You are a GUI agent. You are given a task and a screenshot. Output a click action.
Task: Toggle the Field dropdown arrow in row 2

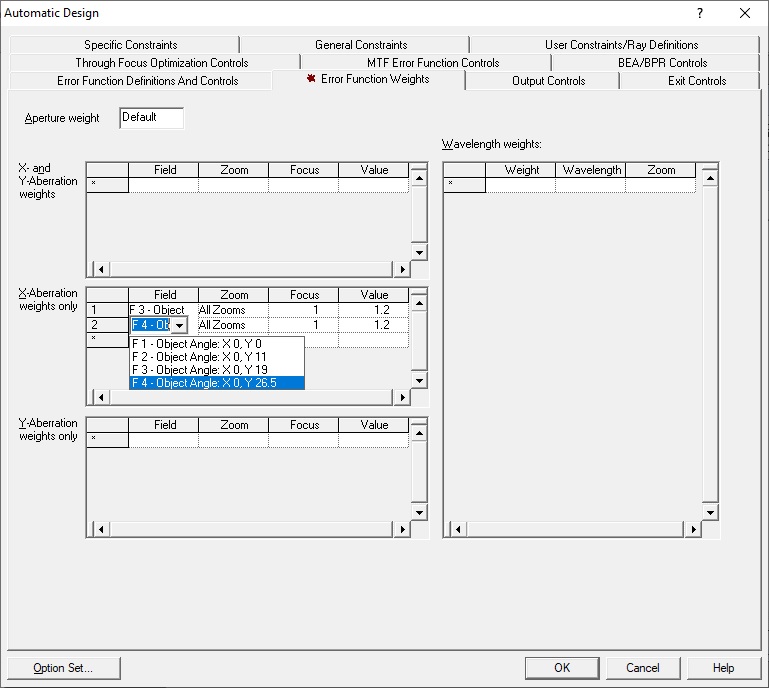click(178, 326)
